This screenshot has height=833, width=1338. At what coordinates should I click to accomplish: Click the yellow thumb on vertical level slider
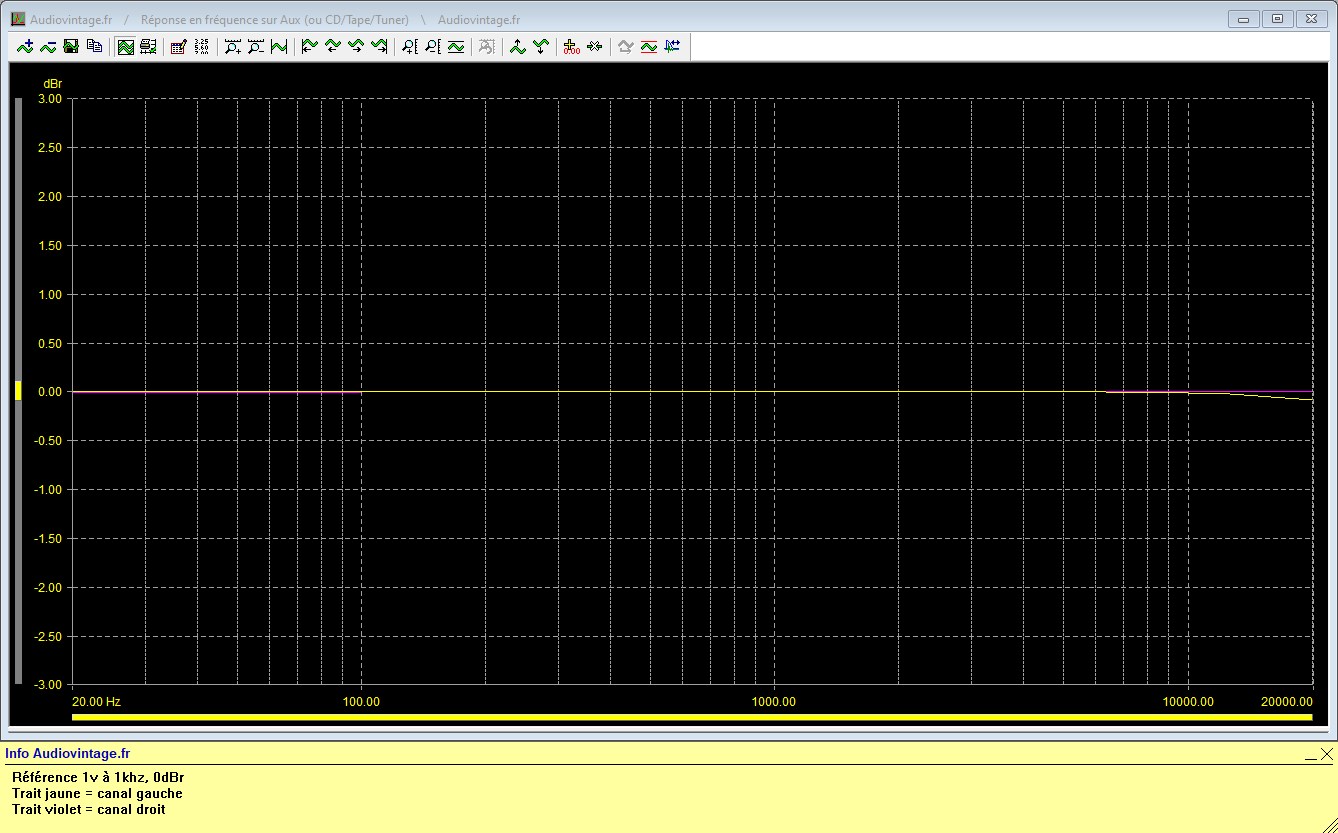pyautogui.click(x=17, y=391)
